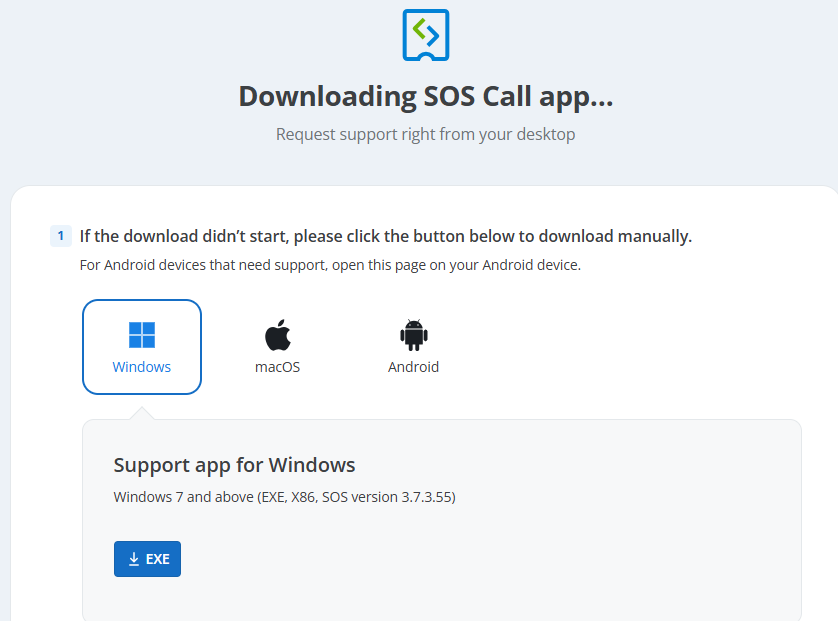Click the panel pointer caret below Windows tab
Viewport: 838px width, 621px height.
coord(142,413)
